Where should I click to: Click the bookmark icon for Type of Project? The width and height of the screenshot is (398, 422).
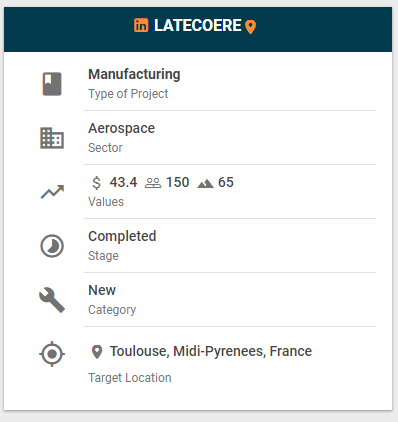pyautogui.click(x=52, y=84)
